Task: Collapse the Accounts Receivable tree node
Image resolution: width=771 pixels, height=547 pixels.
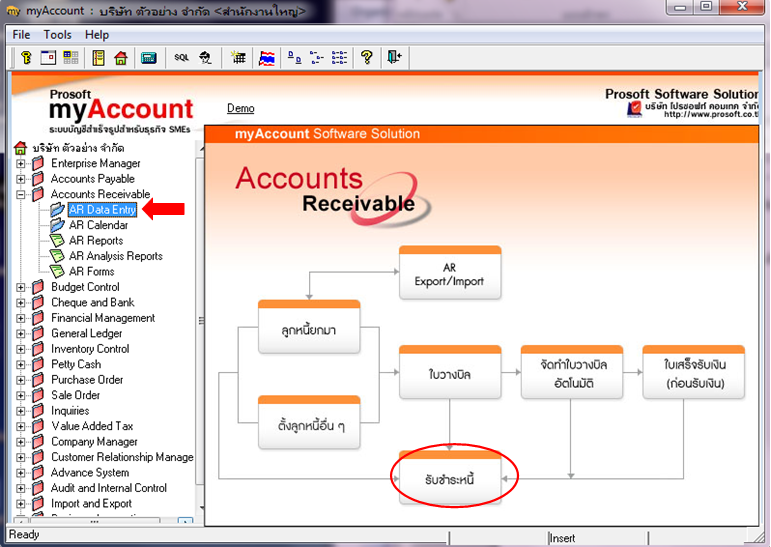Action: point(21,194)
